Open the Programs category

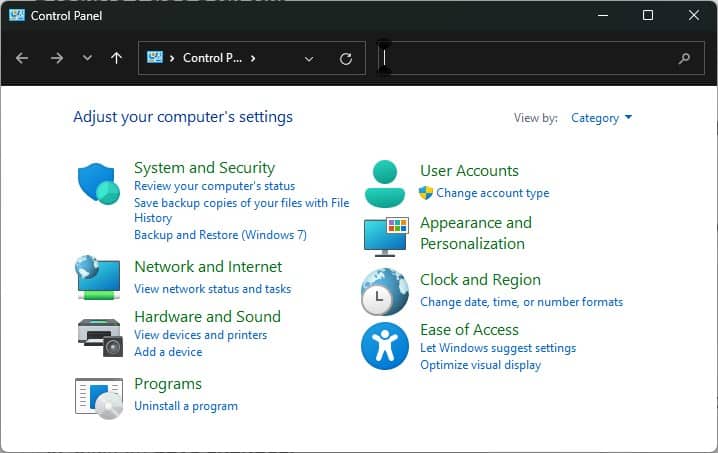(x=168, y=384)
